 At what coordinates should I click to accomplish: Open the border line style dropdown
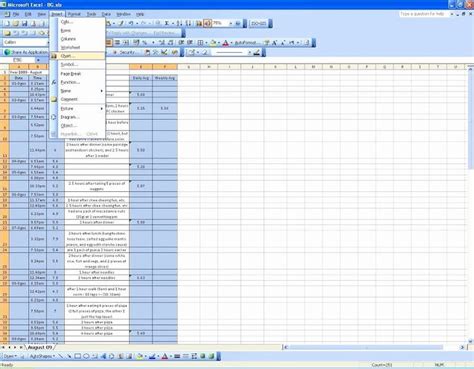(249, 52)
